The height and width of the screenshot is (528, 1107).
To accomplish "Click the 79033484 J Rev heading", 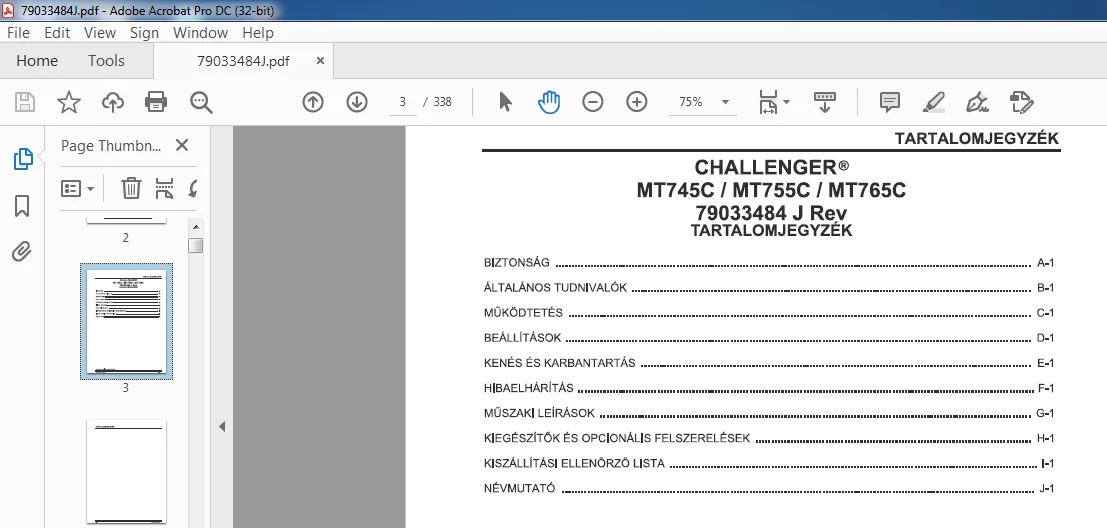I will click(x=771, y=212).
